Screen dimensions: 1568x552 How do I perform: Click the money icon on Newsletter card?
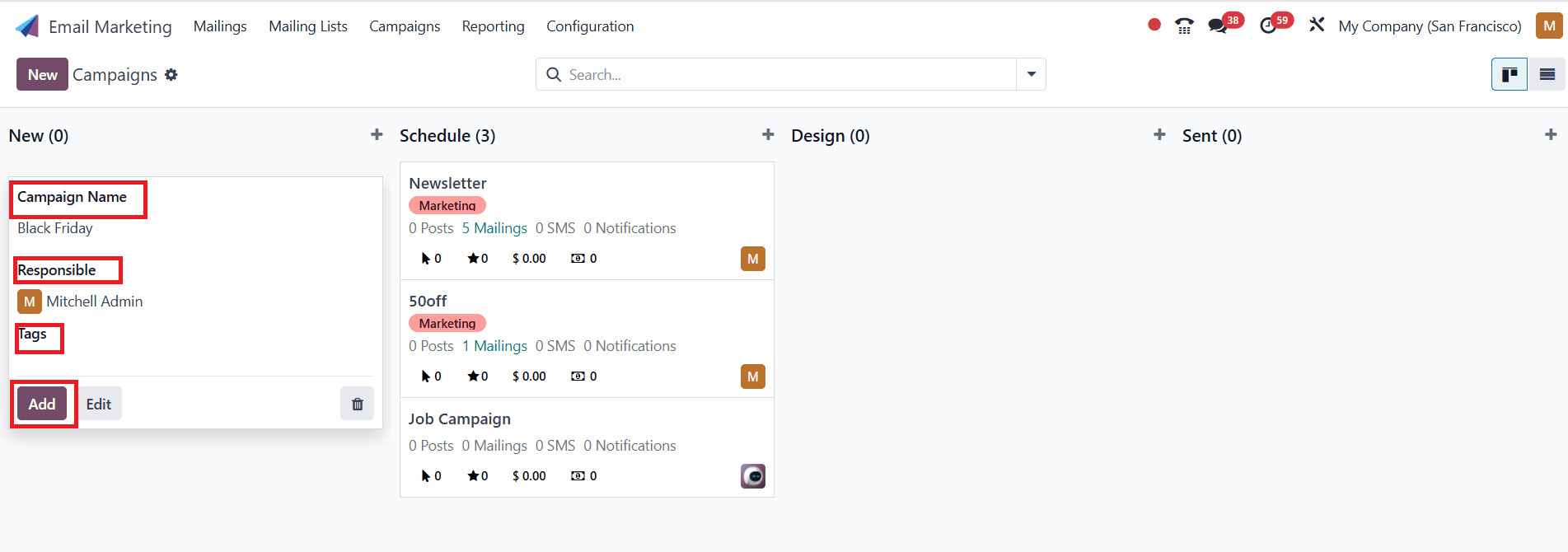point(578,259)
